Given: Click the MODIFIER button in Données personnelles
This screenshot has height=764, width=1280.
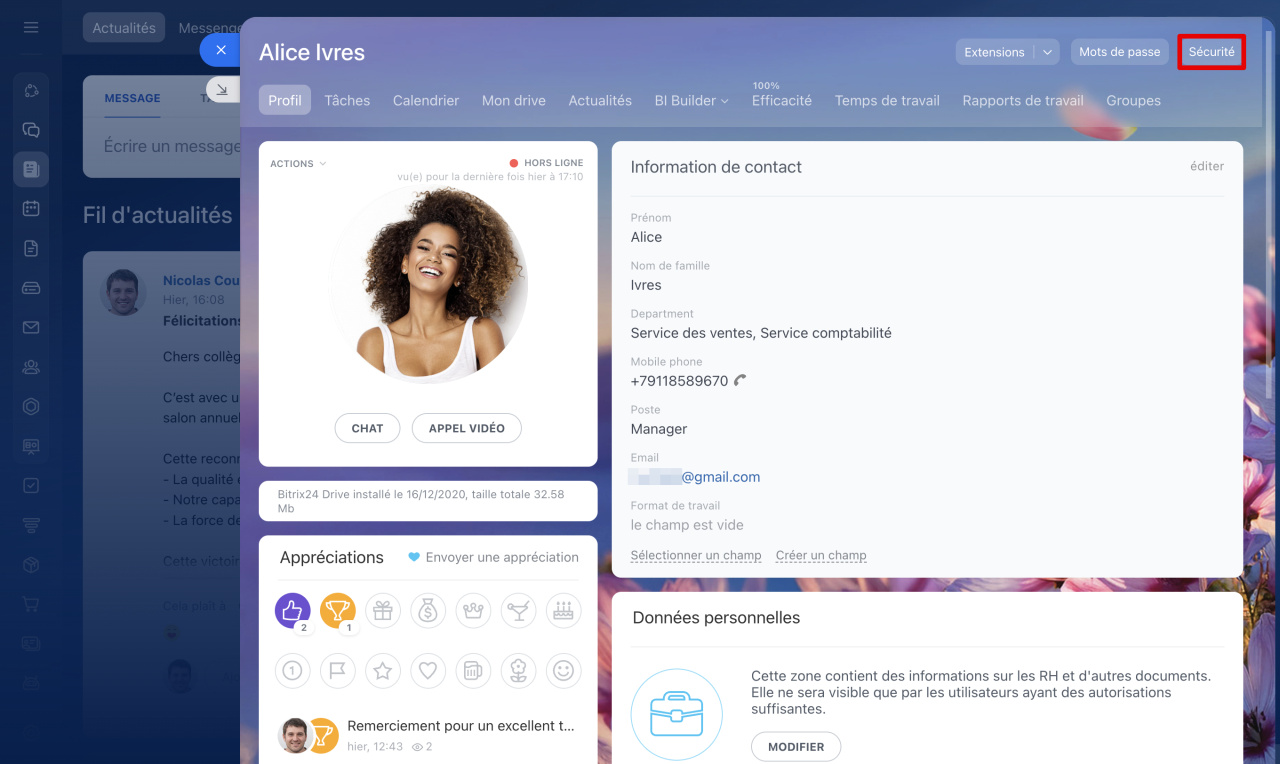Looking at the screenshot, I should (796, 747).
